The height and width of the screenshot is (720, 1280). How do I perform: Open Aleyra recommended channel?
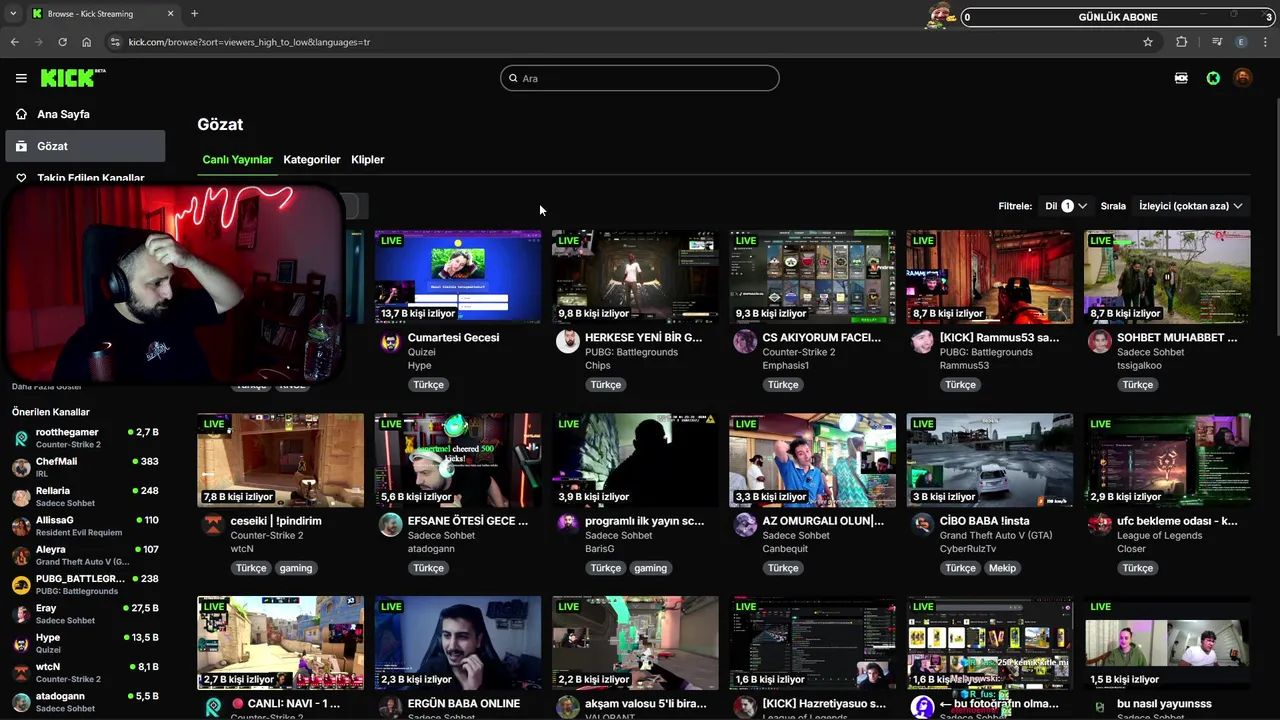[x=85, y=555]
